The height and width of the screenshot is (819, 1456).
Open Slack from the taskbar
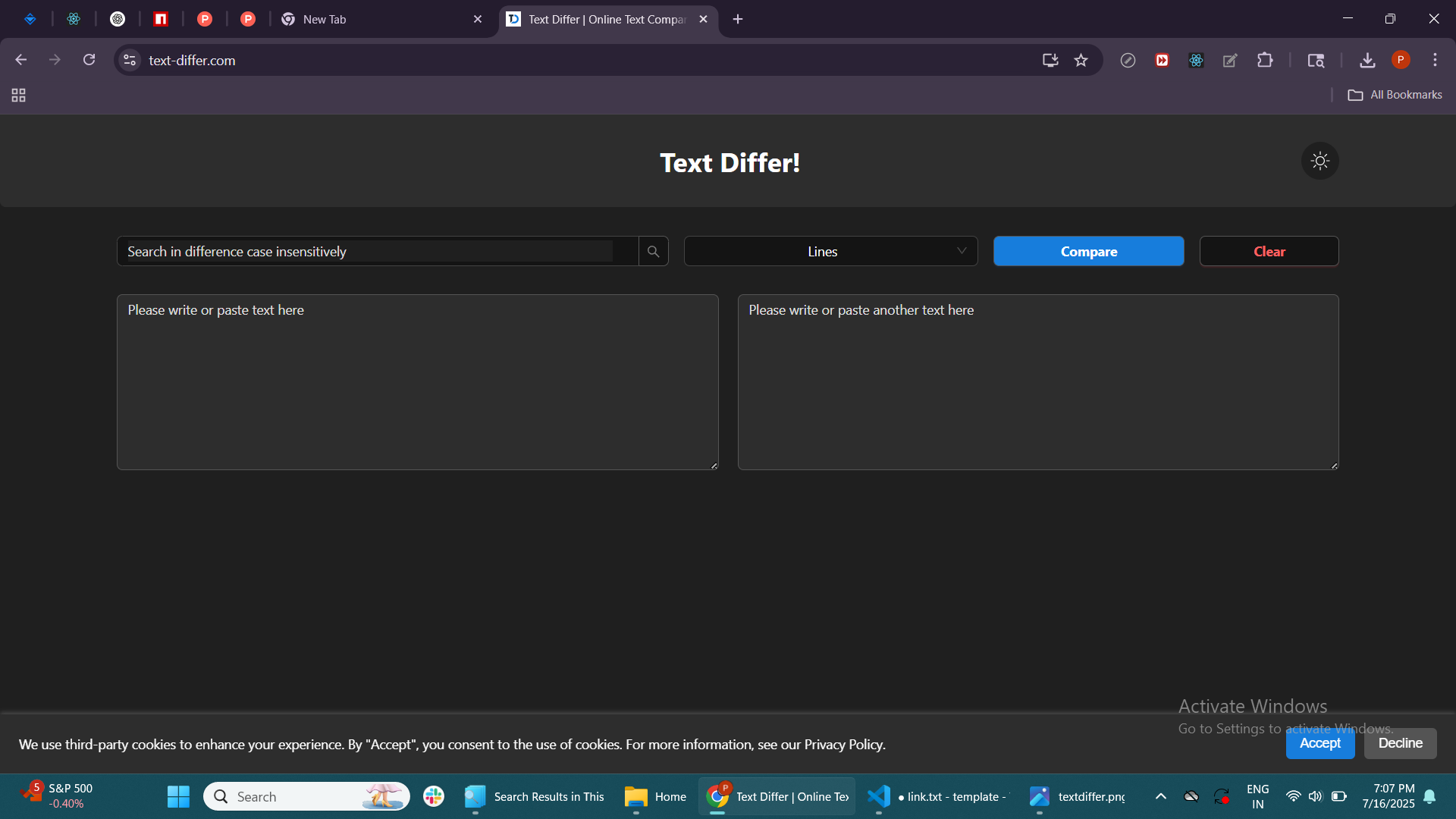[434, 796]
